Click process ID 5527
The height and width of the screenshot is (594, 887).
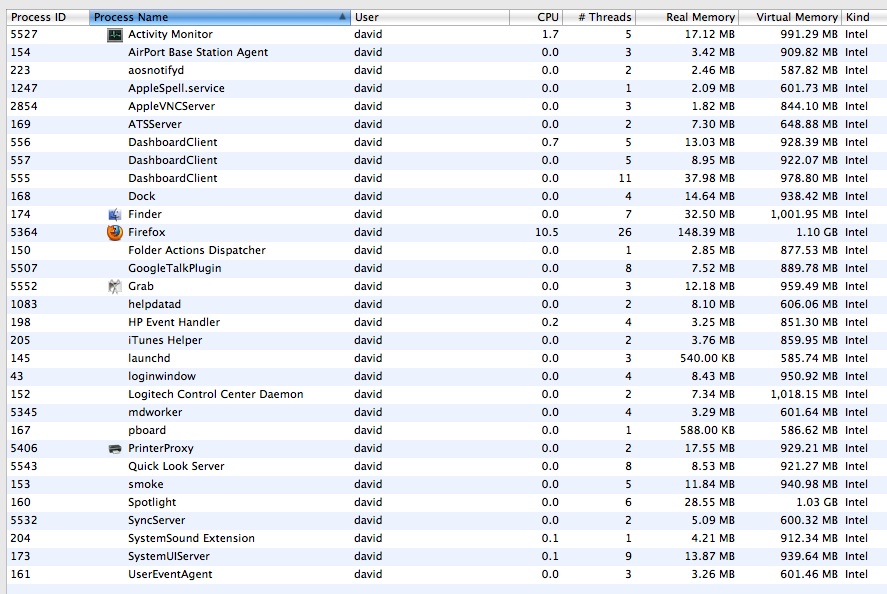(x=24, y=35)
